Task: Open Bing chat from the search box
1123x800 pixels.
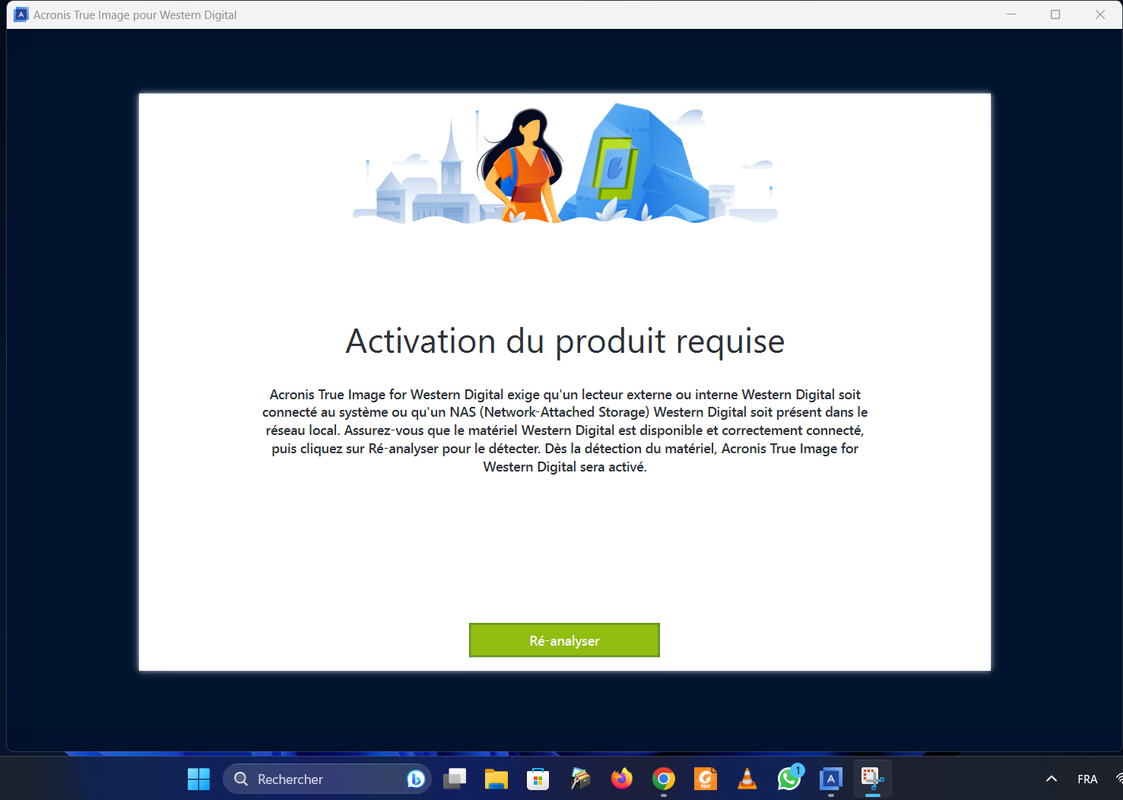Action: [415, 779]
